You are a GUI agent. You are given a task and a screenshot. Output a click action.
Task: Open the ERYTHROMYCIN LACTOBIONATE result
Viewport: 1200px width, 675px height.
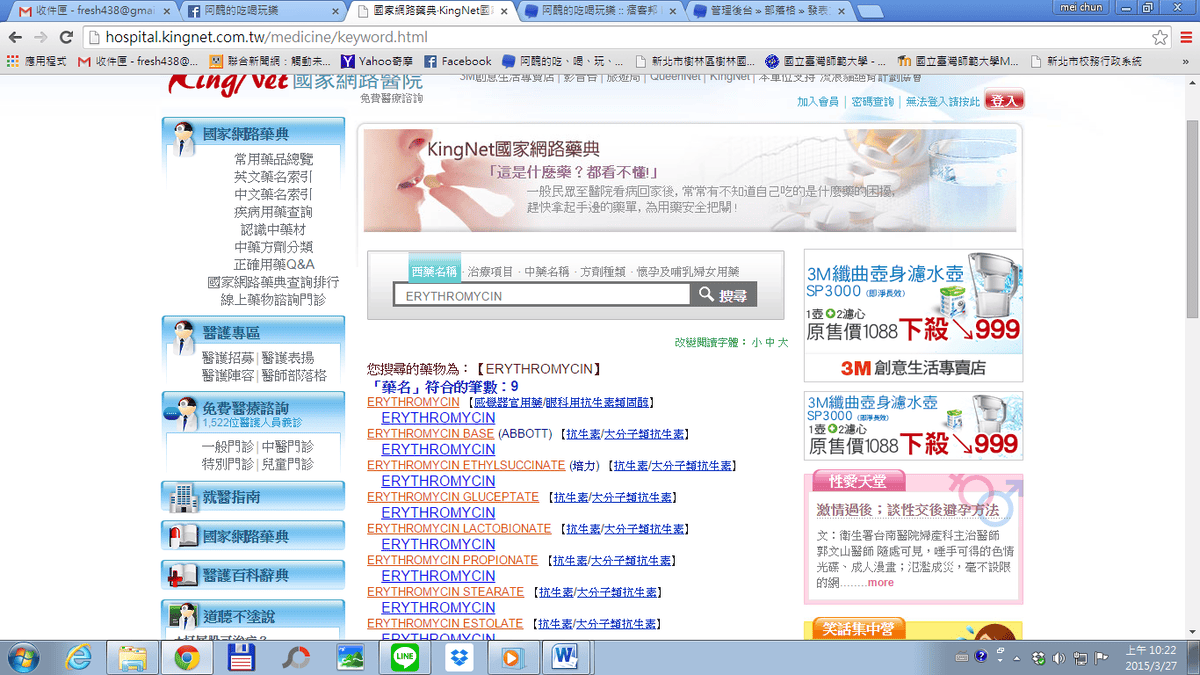pyautogui.click(x=459, y=528)
